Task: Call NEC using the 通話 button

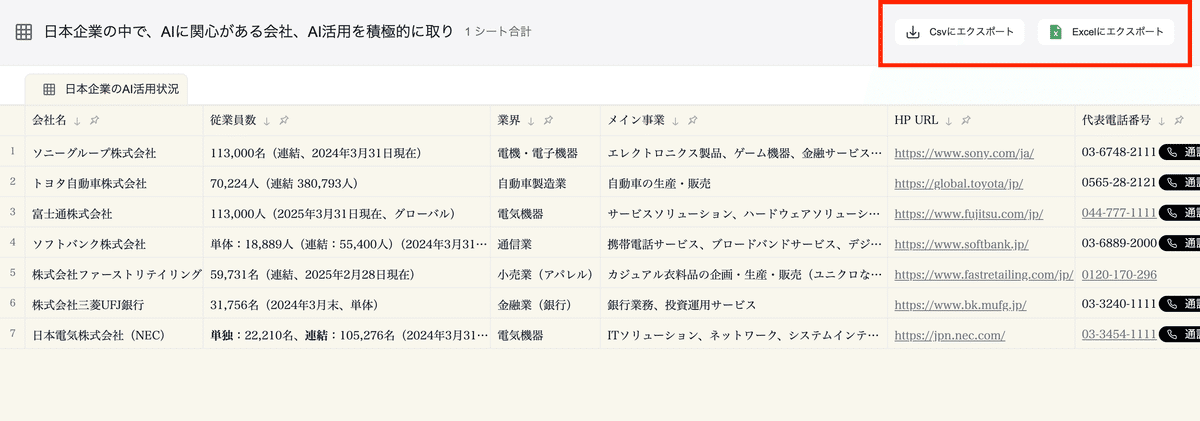Action: [1180, 335]
